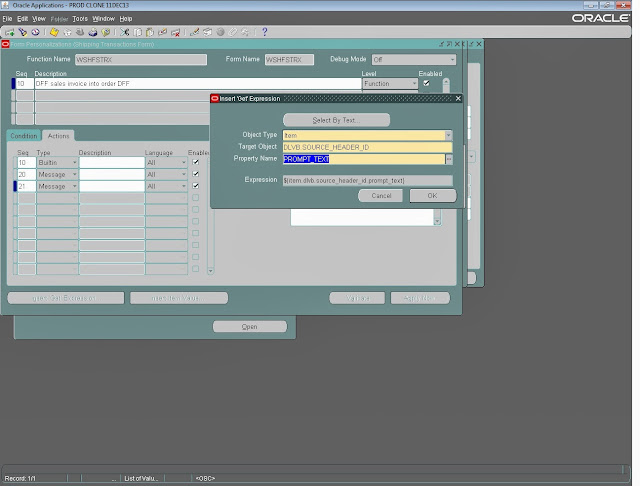Open the Level Function dropdown

[414, 83]
